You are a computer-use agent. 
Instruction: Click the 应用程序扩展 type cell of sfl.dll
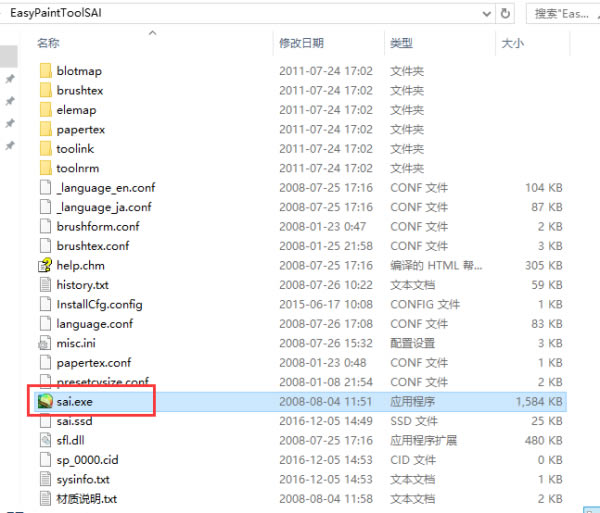tap(424, 441)
